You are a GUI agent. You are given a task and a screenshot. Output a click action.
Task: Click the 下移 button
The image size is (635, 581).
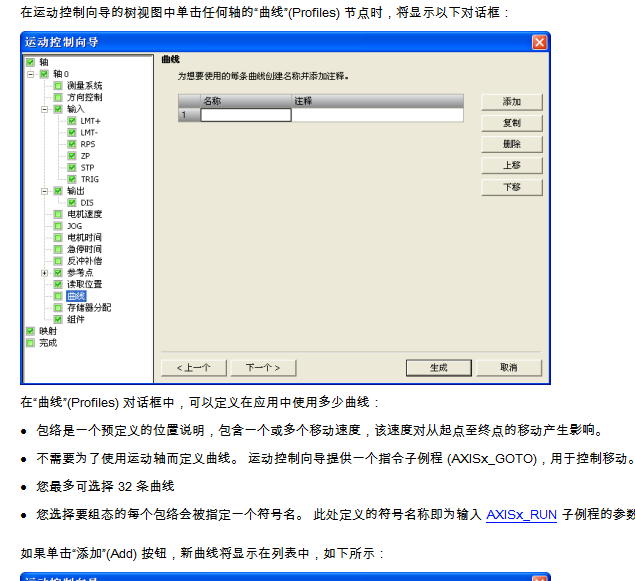click(511, 187)
